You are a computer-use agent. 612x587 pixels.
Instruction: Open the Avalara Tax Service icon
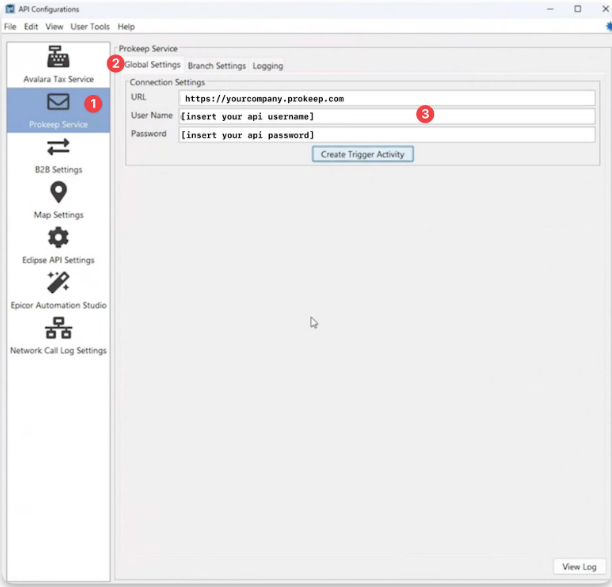pyautogui.click(x=58, y=57)
